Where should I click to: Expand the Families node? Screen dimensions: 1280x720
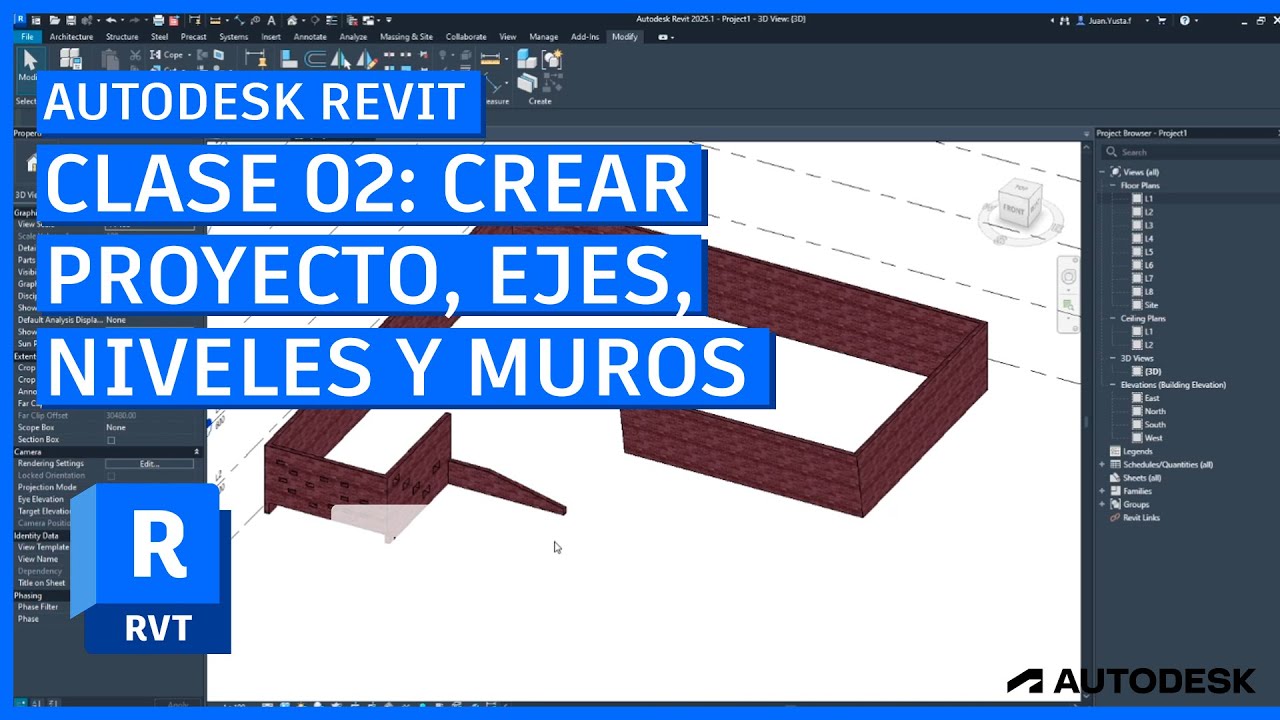pyautogui.click(x=1103, y=491)
